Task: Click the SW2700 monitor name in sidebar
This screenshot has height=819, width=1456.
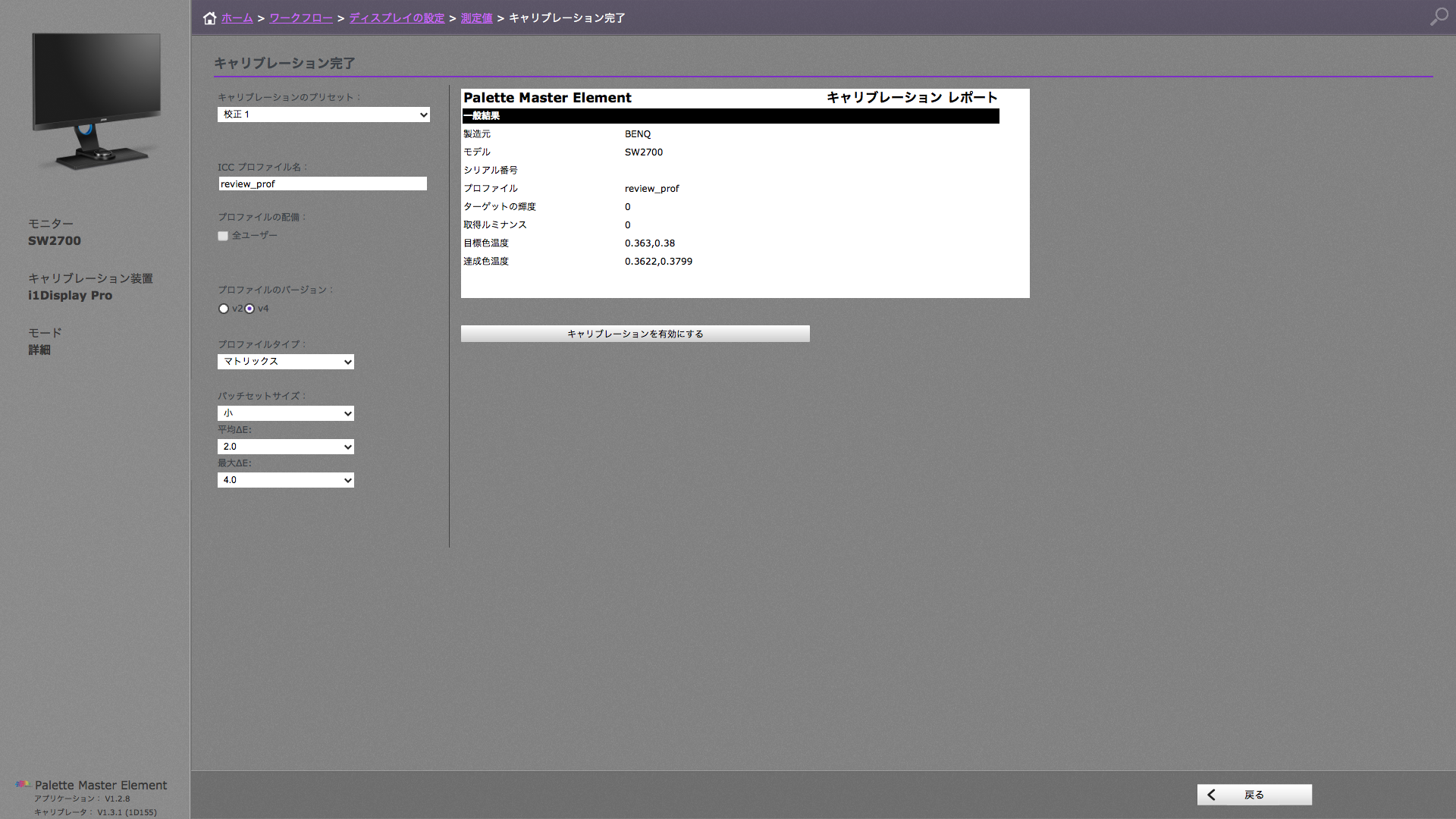Action: [x=55, y=241]
